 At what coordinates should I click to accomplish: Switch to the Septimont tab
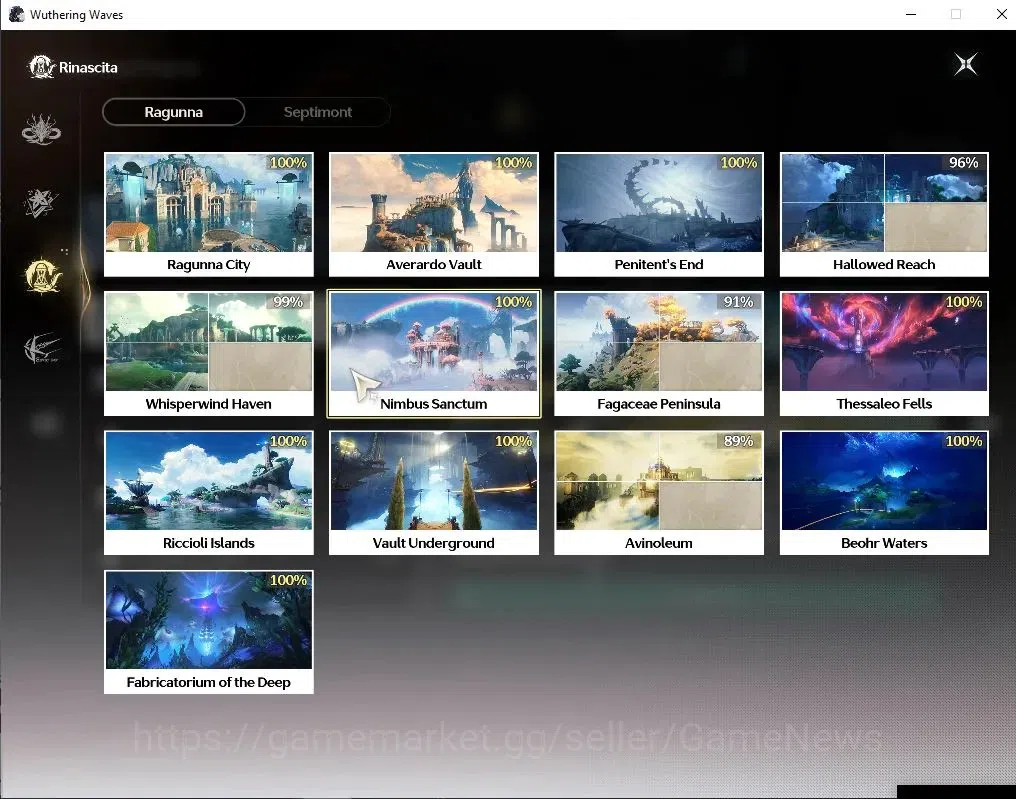click(x=318, y=112)
